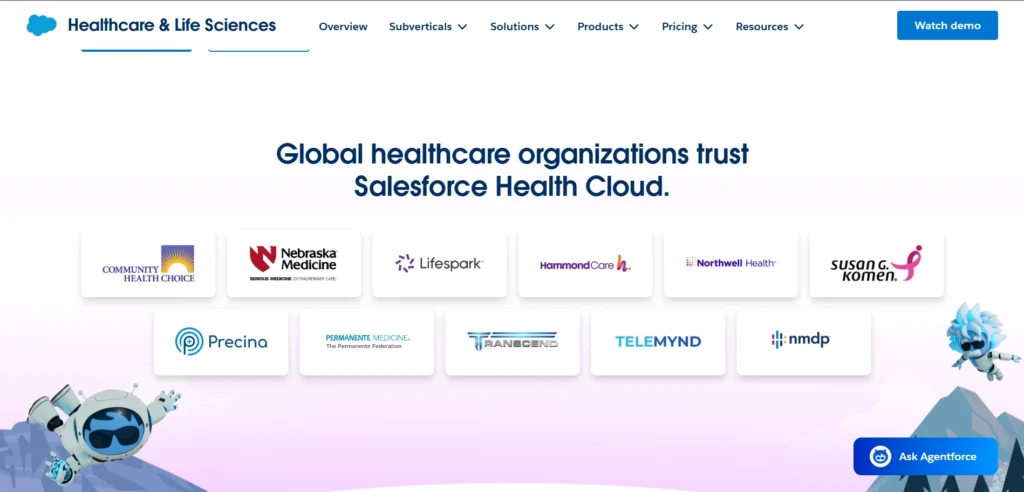
Task: Expand the Resources chevron arrow
Action: [799, 27]
